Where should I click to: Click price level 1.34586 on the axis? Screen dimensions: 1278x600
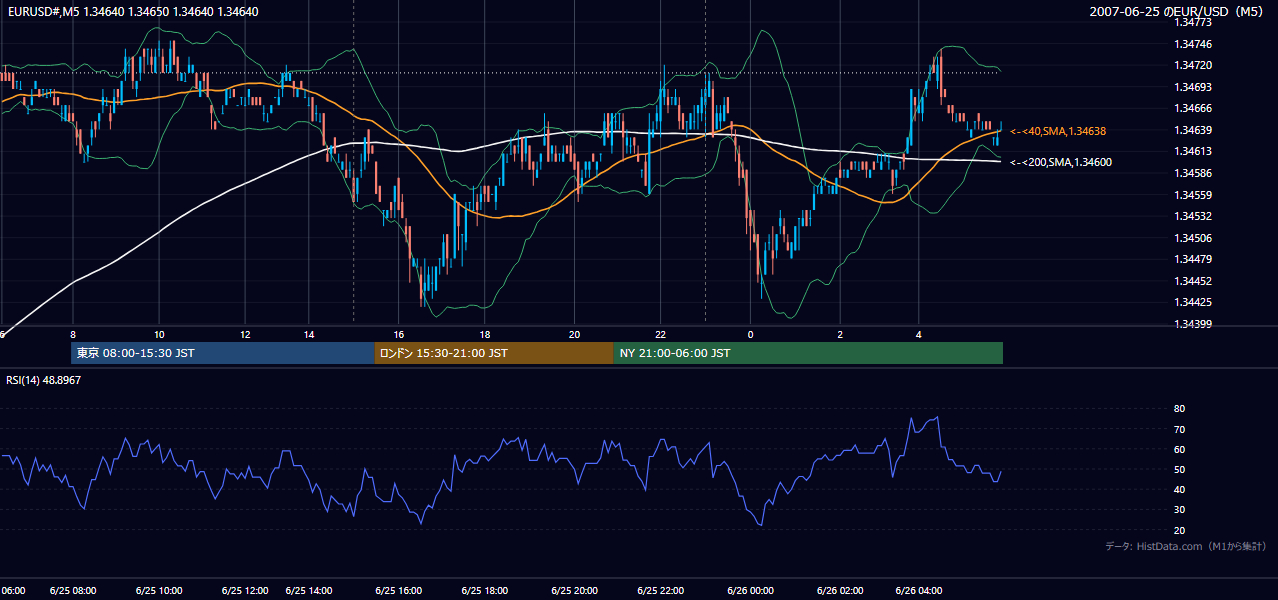point(1194,173)
